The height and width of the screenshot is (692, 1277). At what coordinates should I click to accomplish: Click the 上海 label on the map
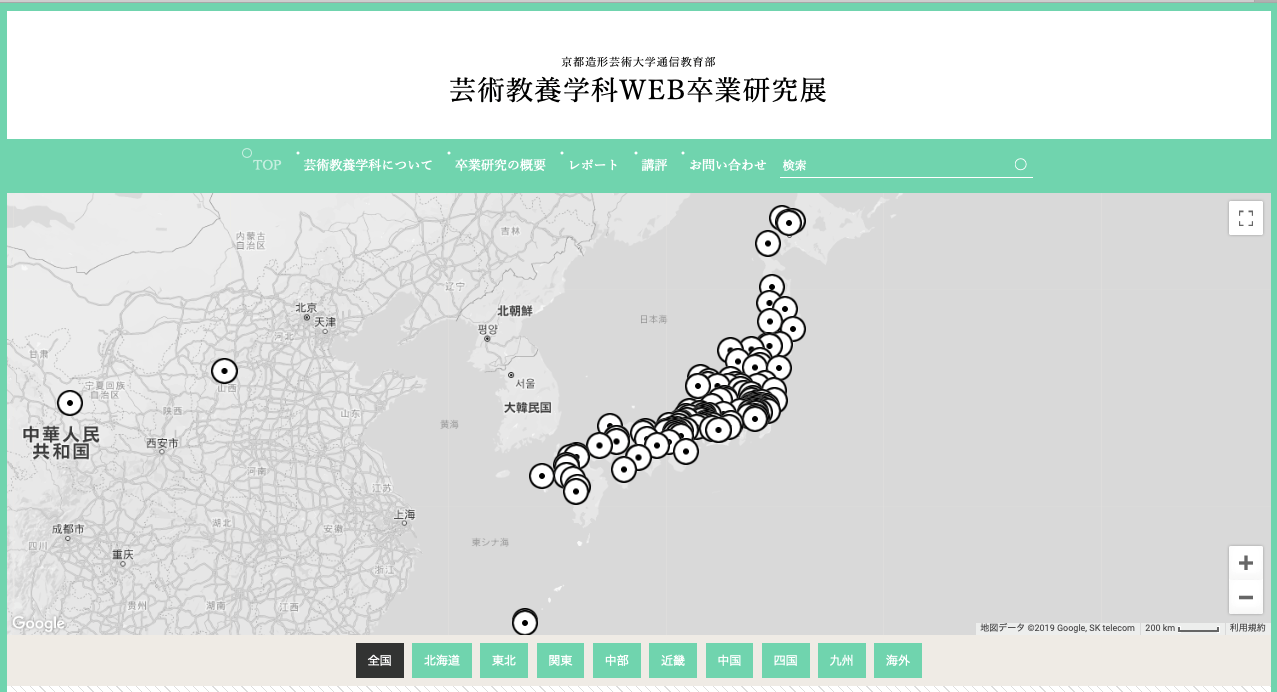pyautogui.click(x=405, y=515)
